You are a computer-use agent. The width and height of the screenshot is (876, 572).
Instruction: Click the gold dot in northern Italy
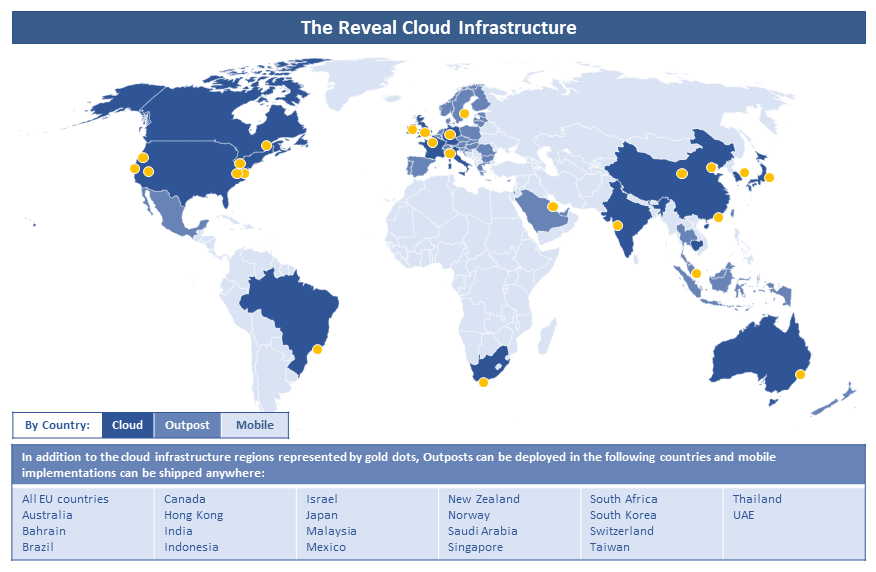coord(450,154)
